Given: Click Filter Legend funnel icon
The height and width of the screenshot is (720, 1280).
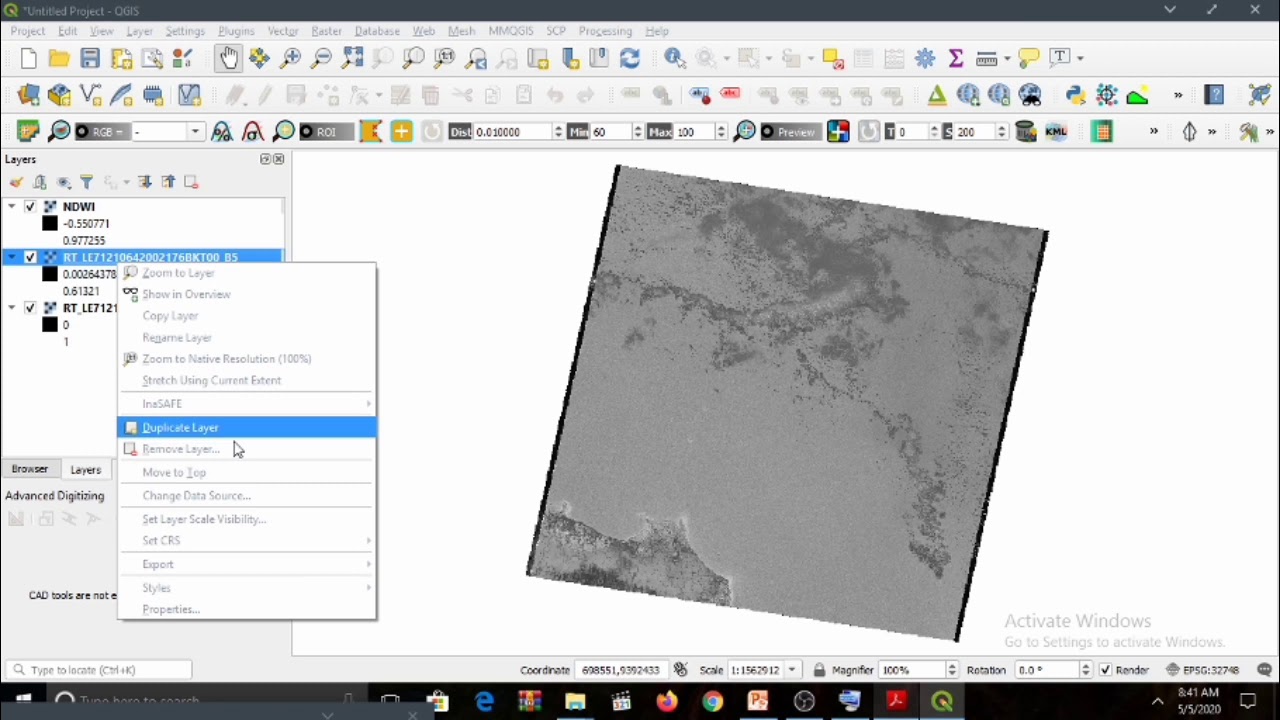Looking at the screenshot, I should [87, 182].
